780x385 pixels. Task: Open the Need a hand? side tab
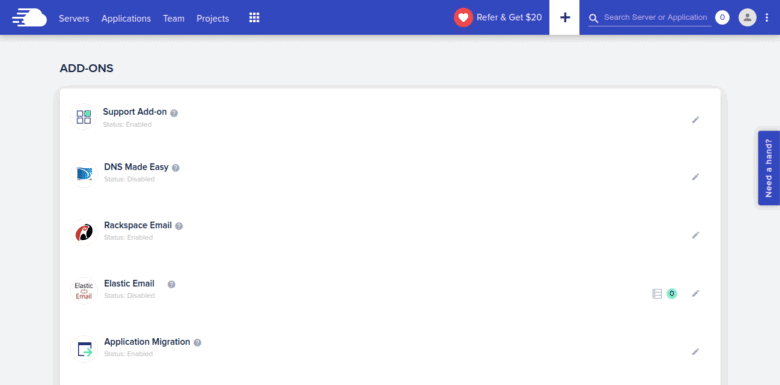pos(769,168)
